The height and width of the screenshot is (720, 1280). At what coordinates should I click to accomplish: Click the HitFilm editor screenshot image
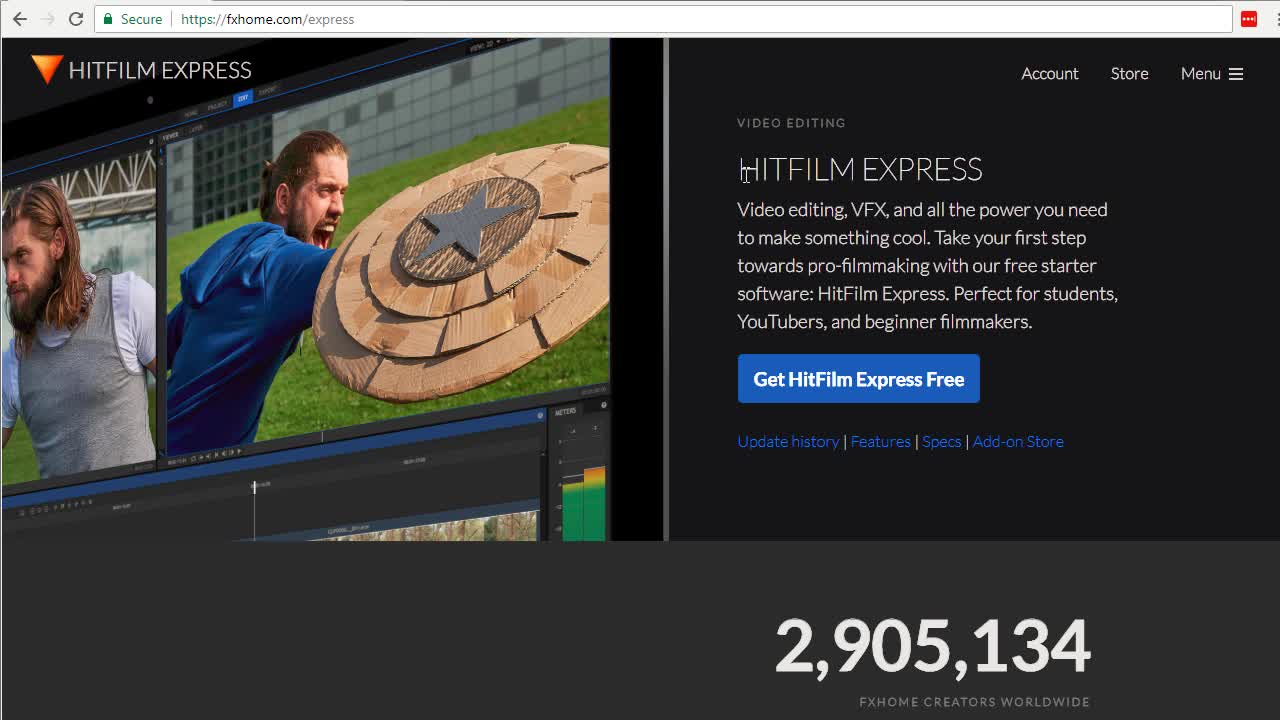(333, 290)
